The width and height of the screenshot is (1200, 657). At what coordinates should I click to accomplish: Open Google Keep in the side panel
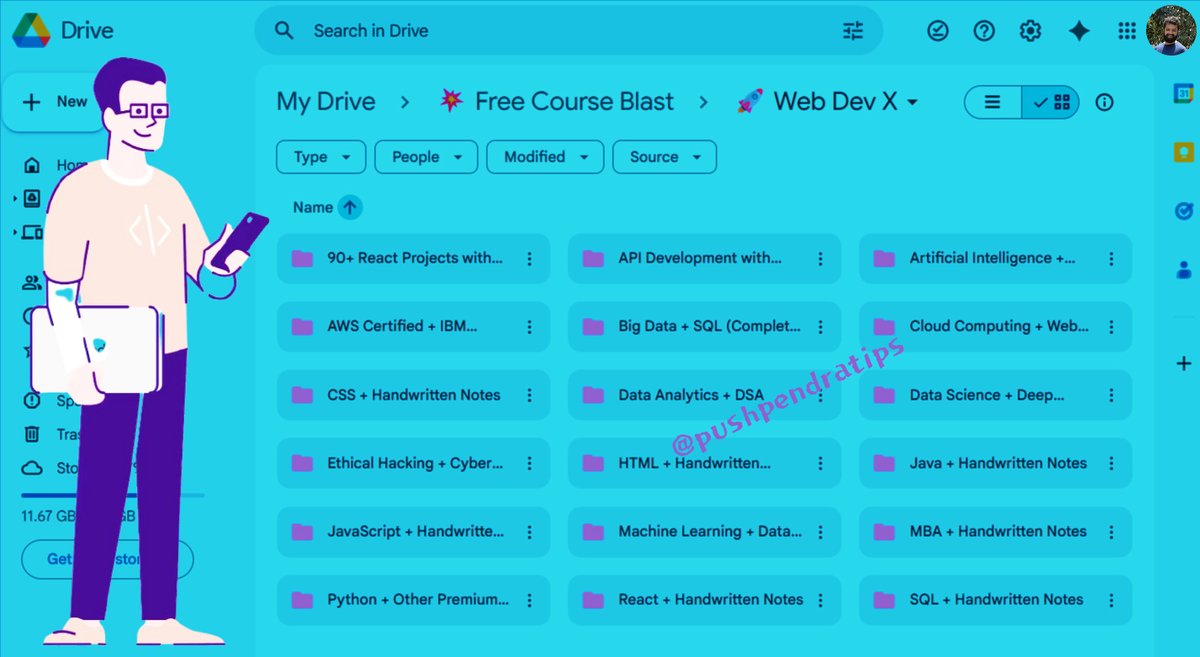(1183, 152)
